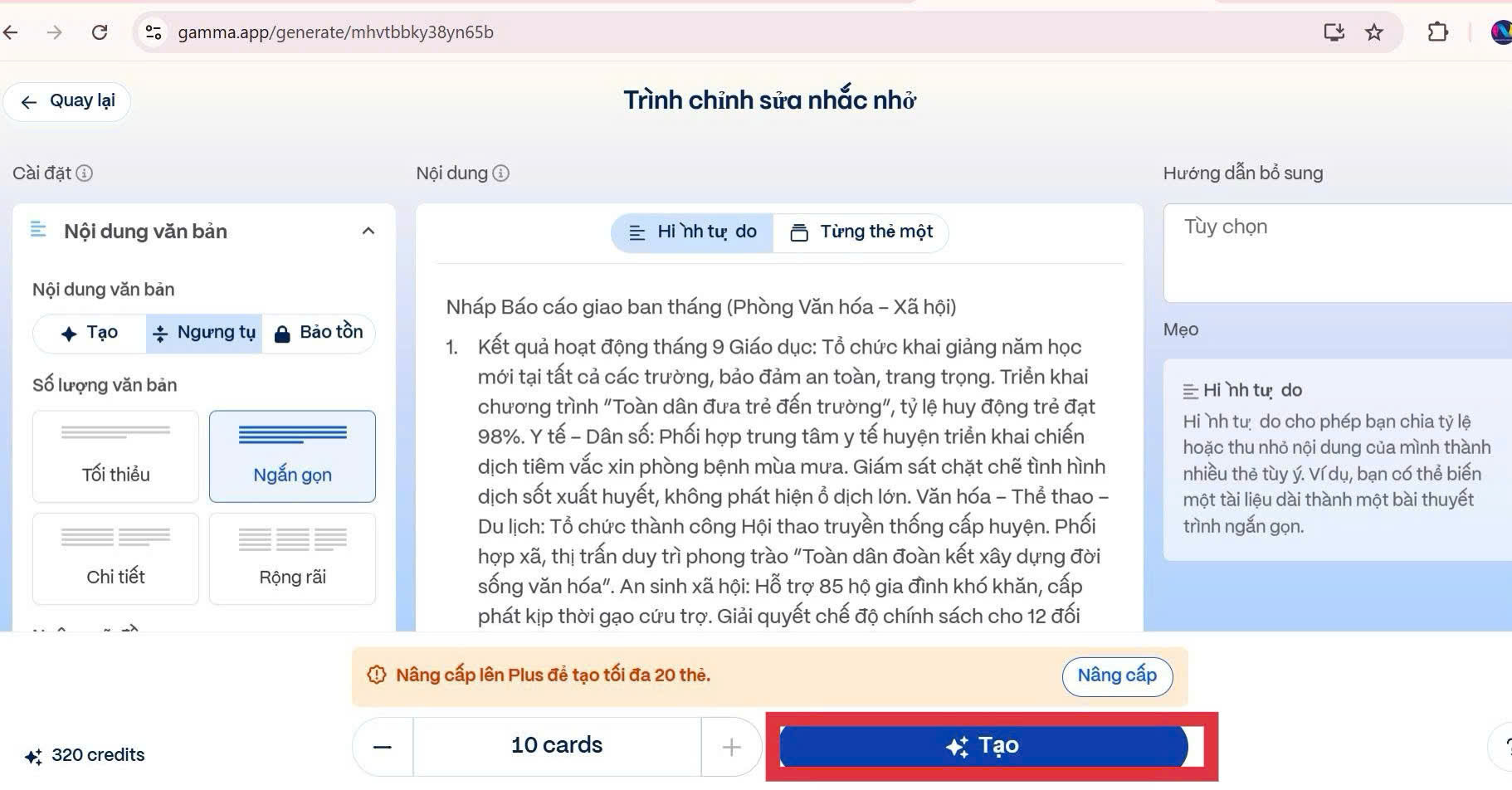Click the Nội dung văn bản section heading

[145, 232]
